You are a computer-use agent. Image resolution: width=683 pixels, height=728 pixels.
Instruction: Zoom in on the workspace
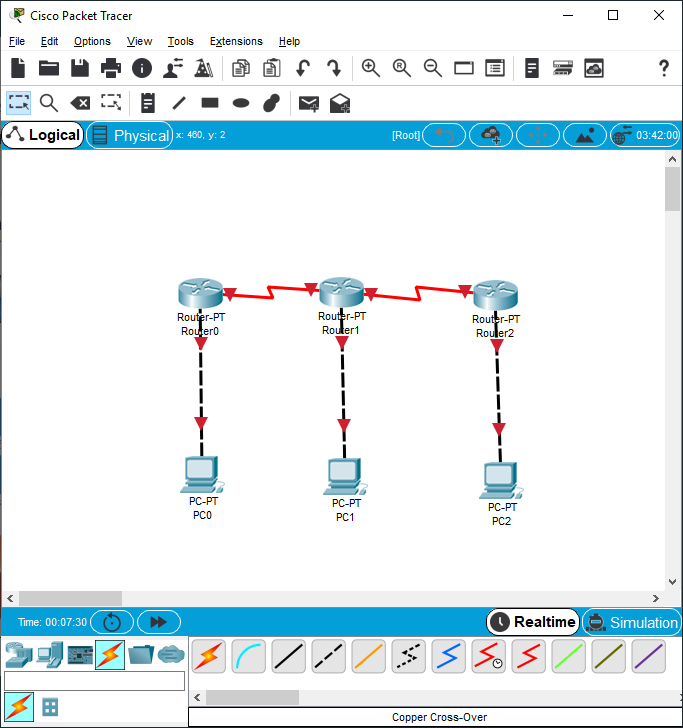(371, 68)
